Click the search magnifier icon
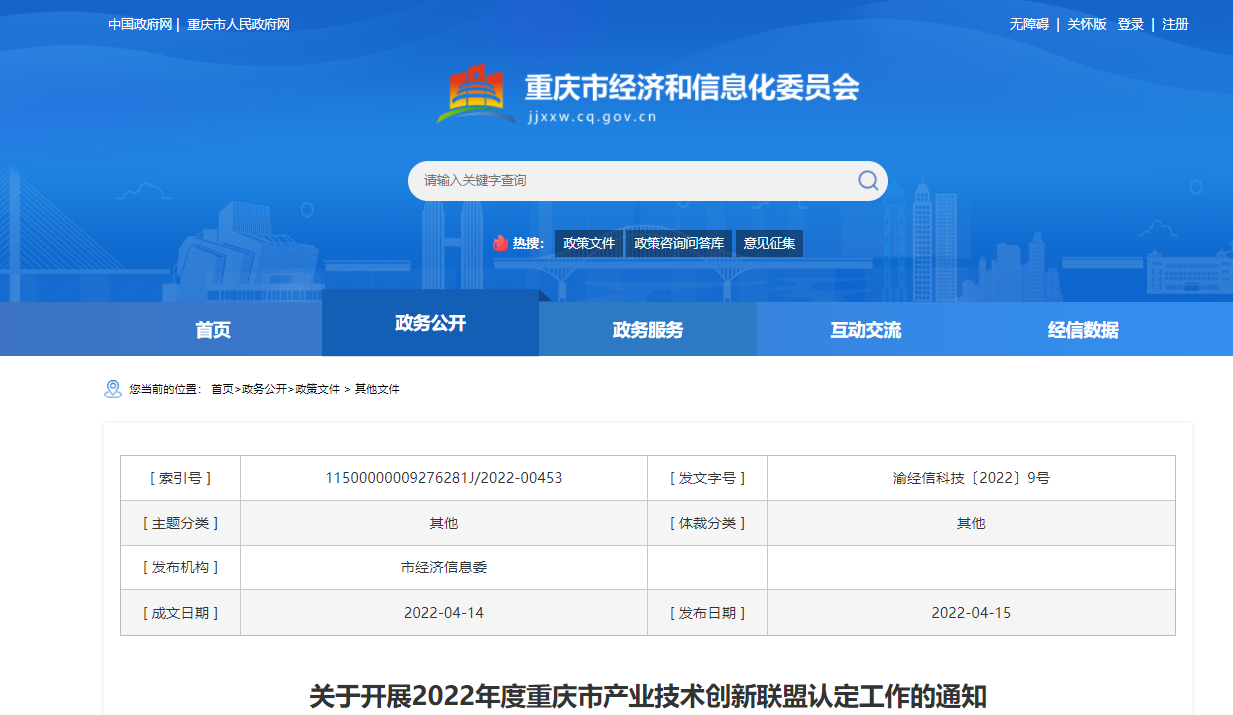Viewport: 1233px width, 715px height. tap(867, 181)
